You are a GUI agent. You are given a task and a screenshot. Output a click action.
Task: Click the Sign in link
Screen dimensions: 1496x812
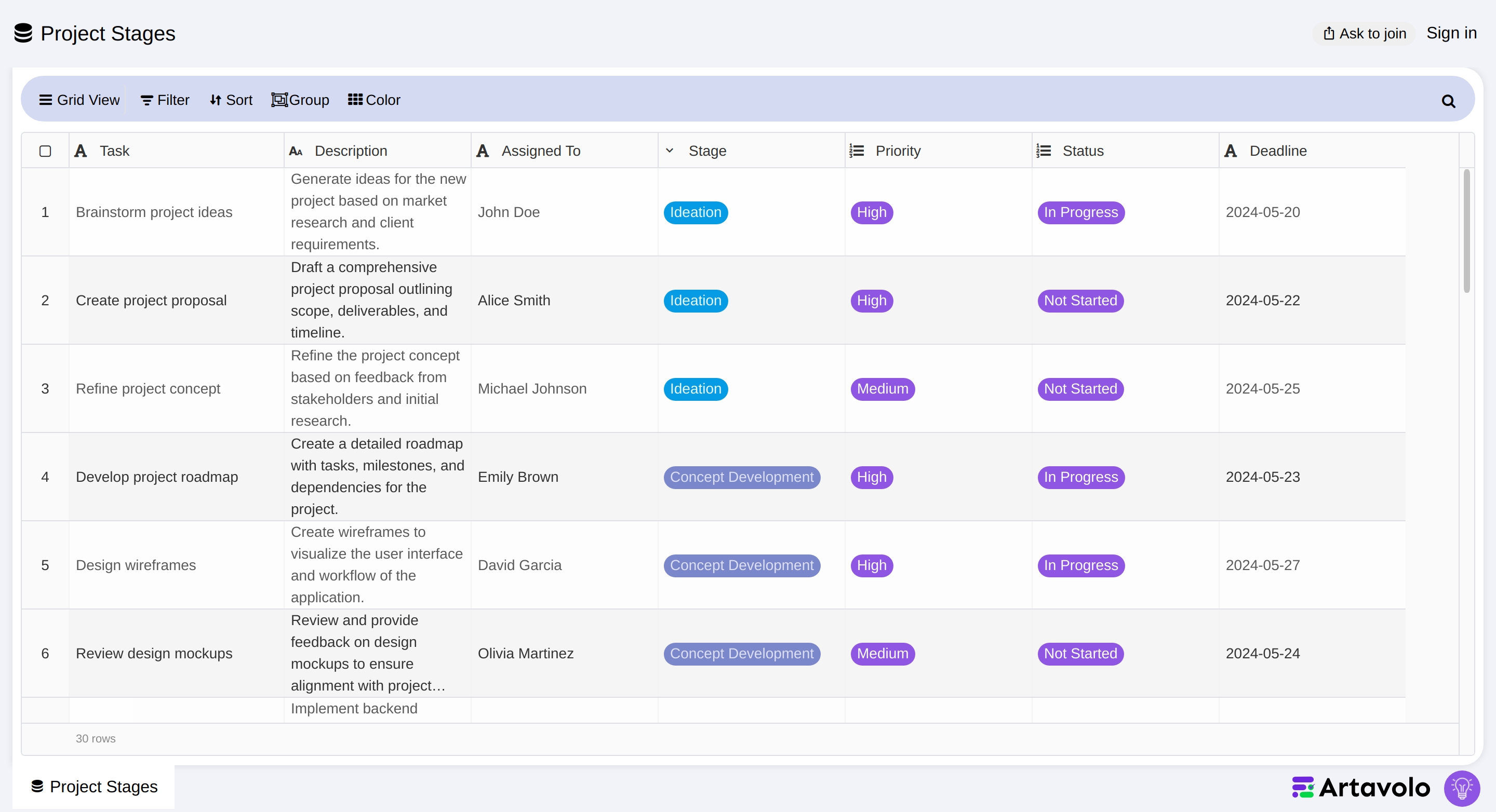tap(1451, 33)
